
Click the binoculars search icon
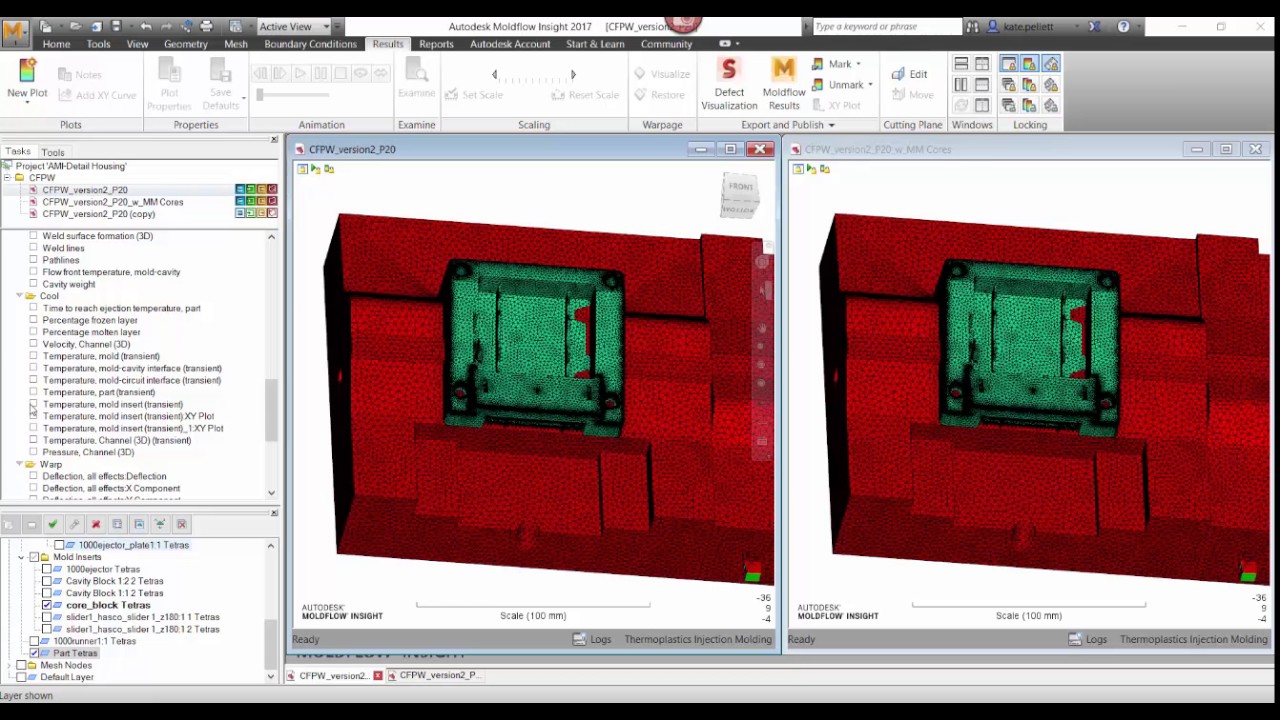[x=972, y=27]
